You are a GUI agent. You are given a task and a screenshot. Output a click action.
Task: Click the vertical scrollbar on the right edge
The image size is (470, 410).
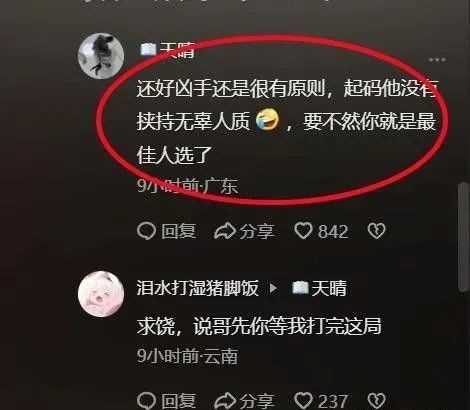(x=463, y=237)
